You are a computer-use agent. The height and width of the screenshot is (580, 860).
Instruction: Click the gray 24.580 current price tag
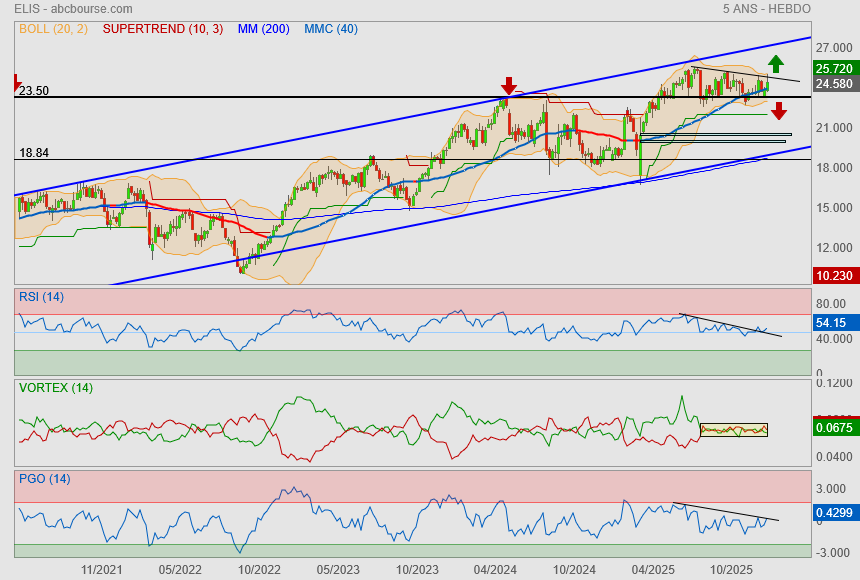[833, 84]
